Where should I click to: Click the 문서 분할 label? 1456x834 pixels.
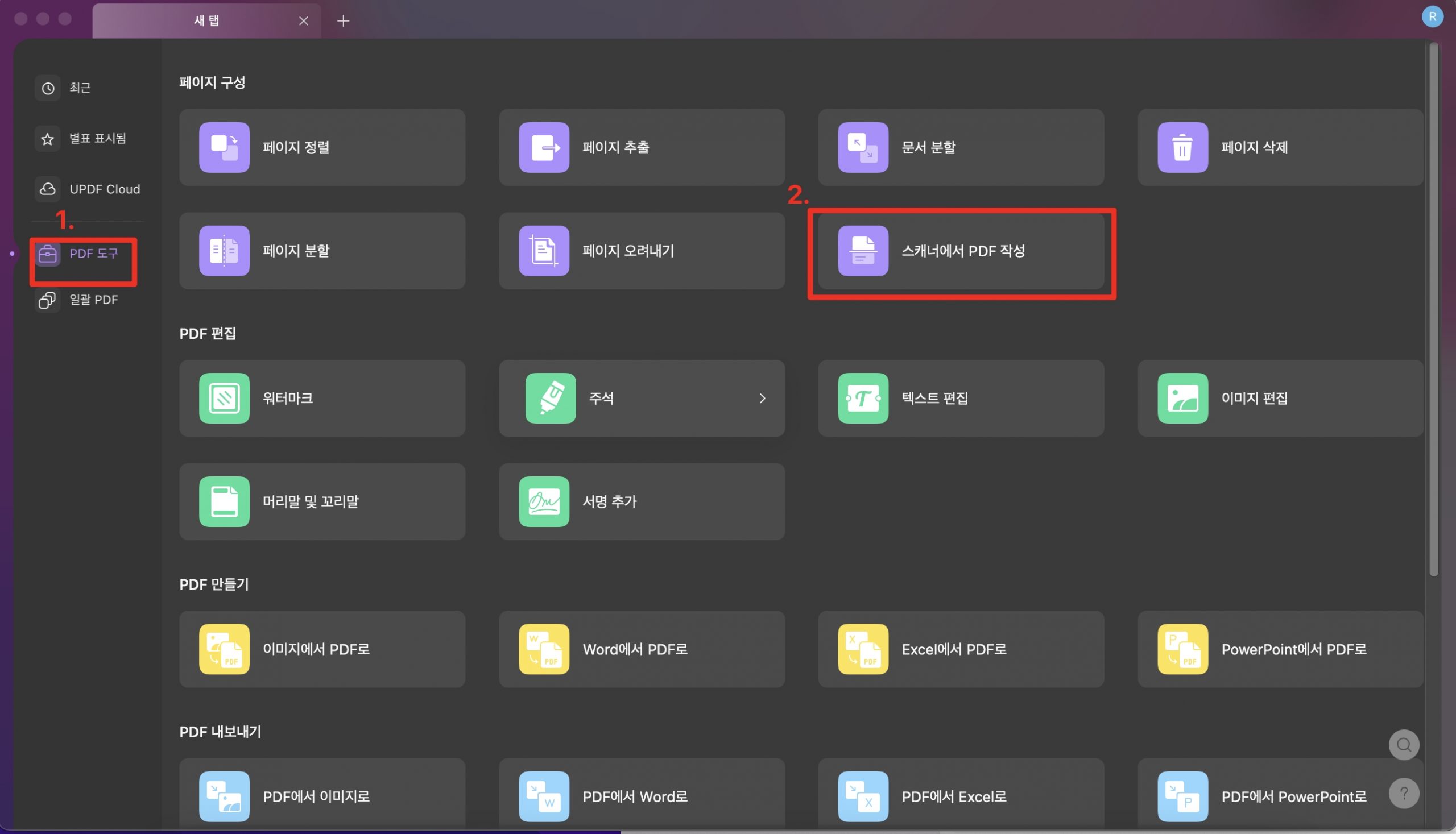pyautogui.click(x=928, y=147)
